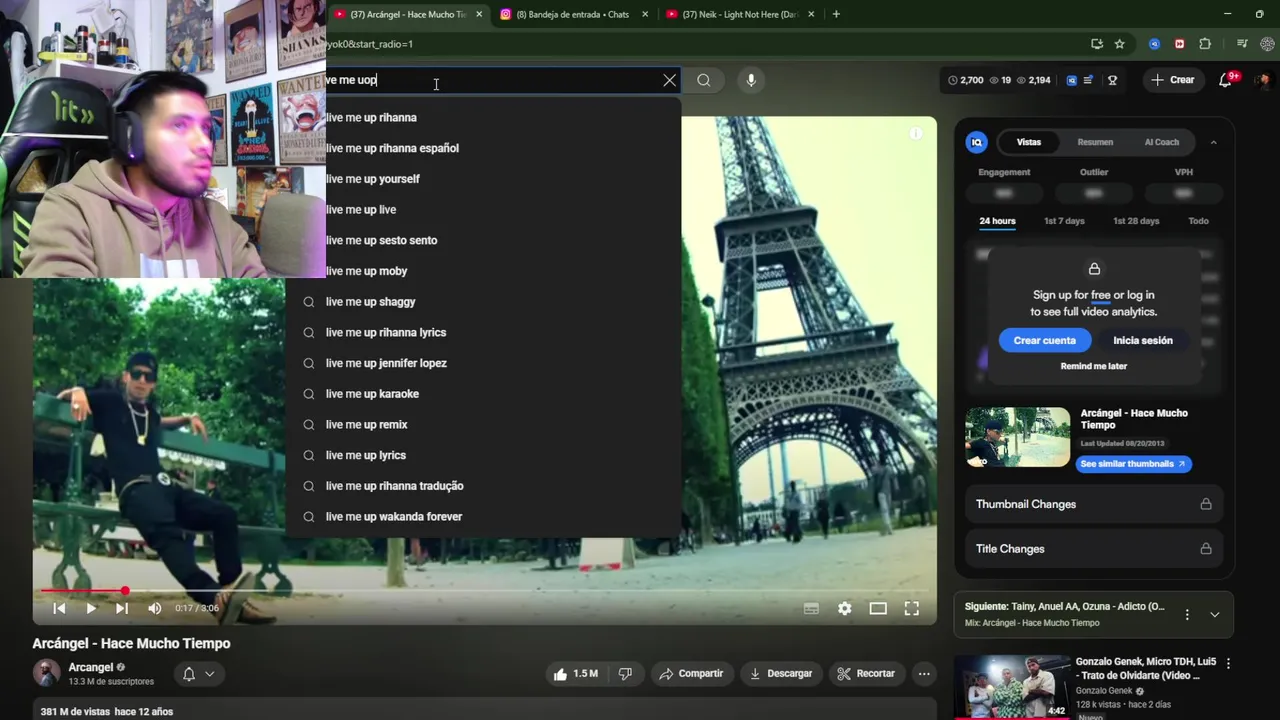The height and width of the screenshot is (720, 1280).
Task: Open the Arcangel channel name link
Action: pyautogui.click(x=90, y=667)
